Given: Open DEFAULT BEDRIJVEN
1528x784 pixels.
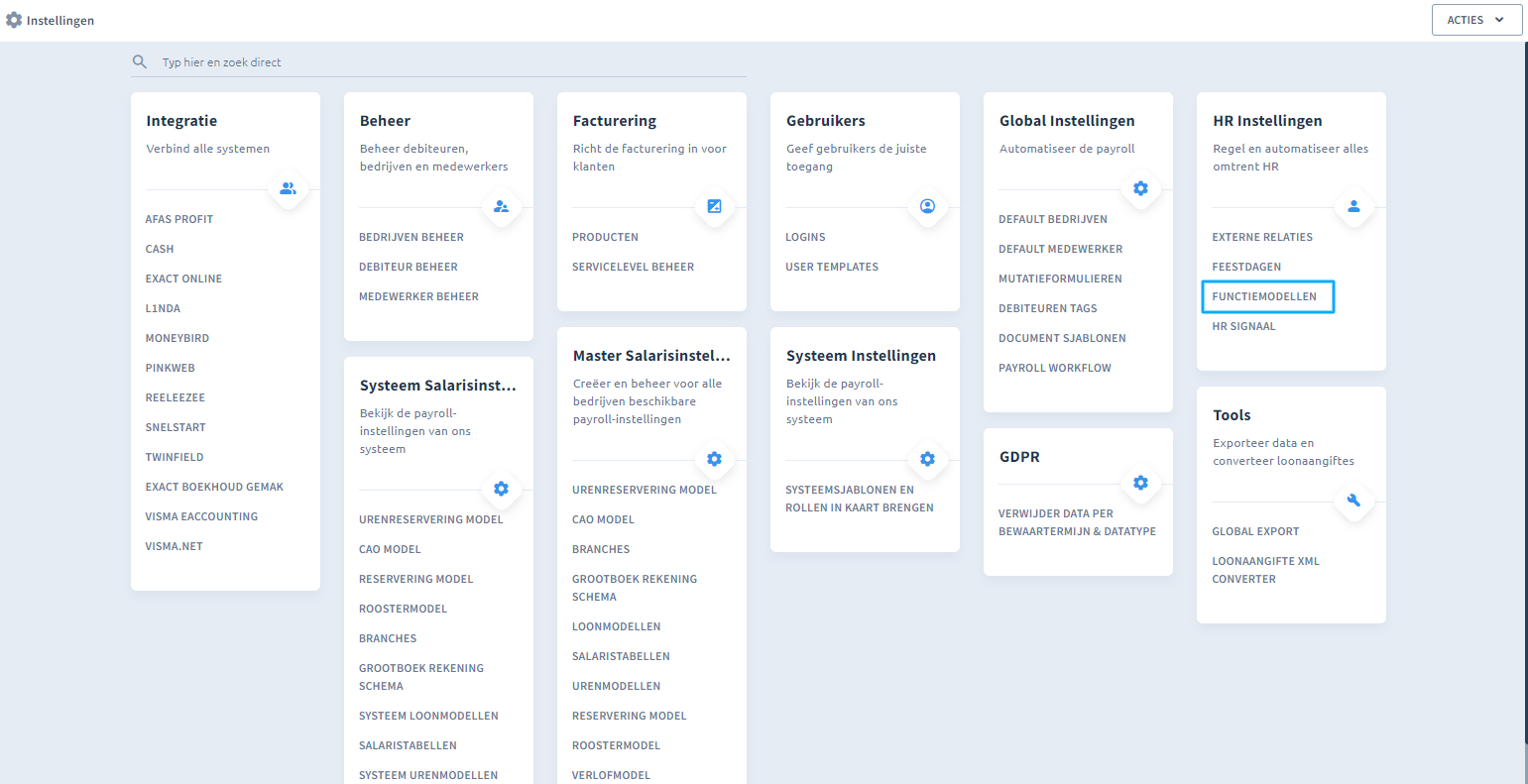Looking at the screenshot, I should coord(1053,219).
